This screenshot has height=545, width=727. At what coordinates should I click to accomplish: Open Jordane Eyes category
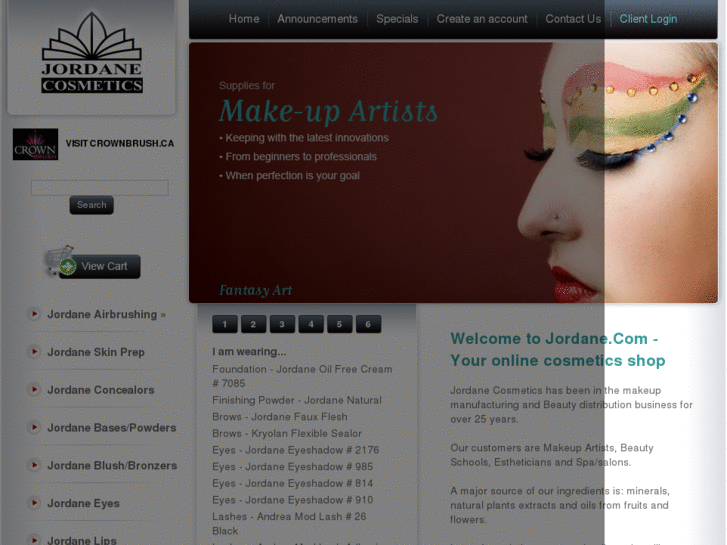(83, 503)
